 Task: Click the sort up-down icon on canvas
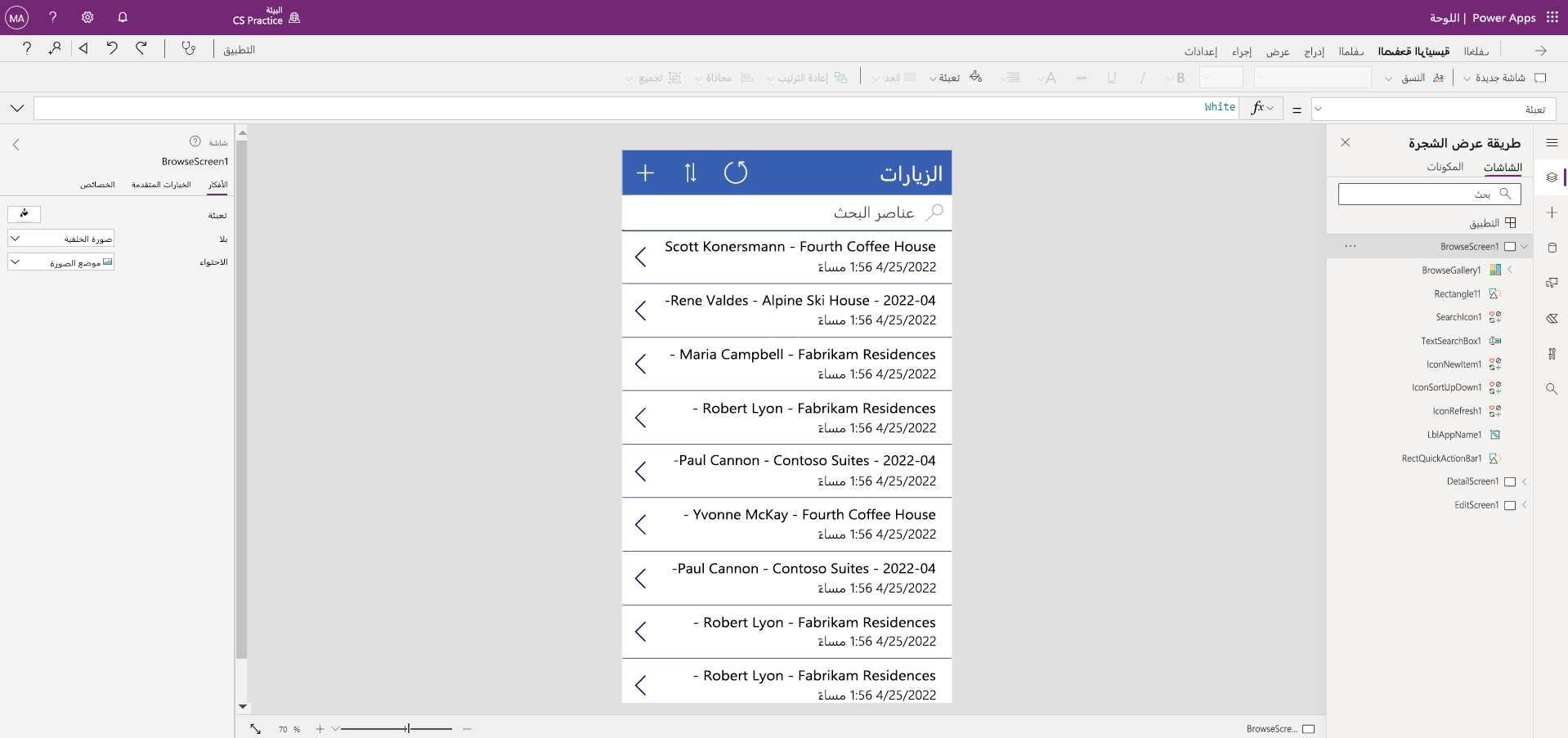(x=691, y=172)
